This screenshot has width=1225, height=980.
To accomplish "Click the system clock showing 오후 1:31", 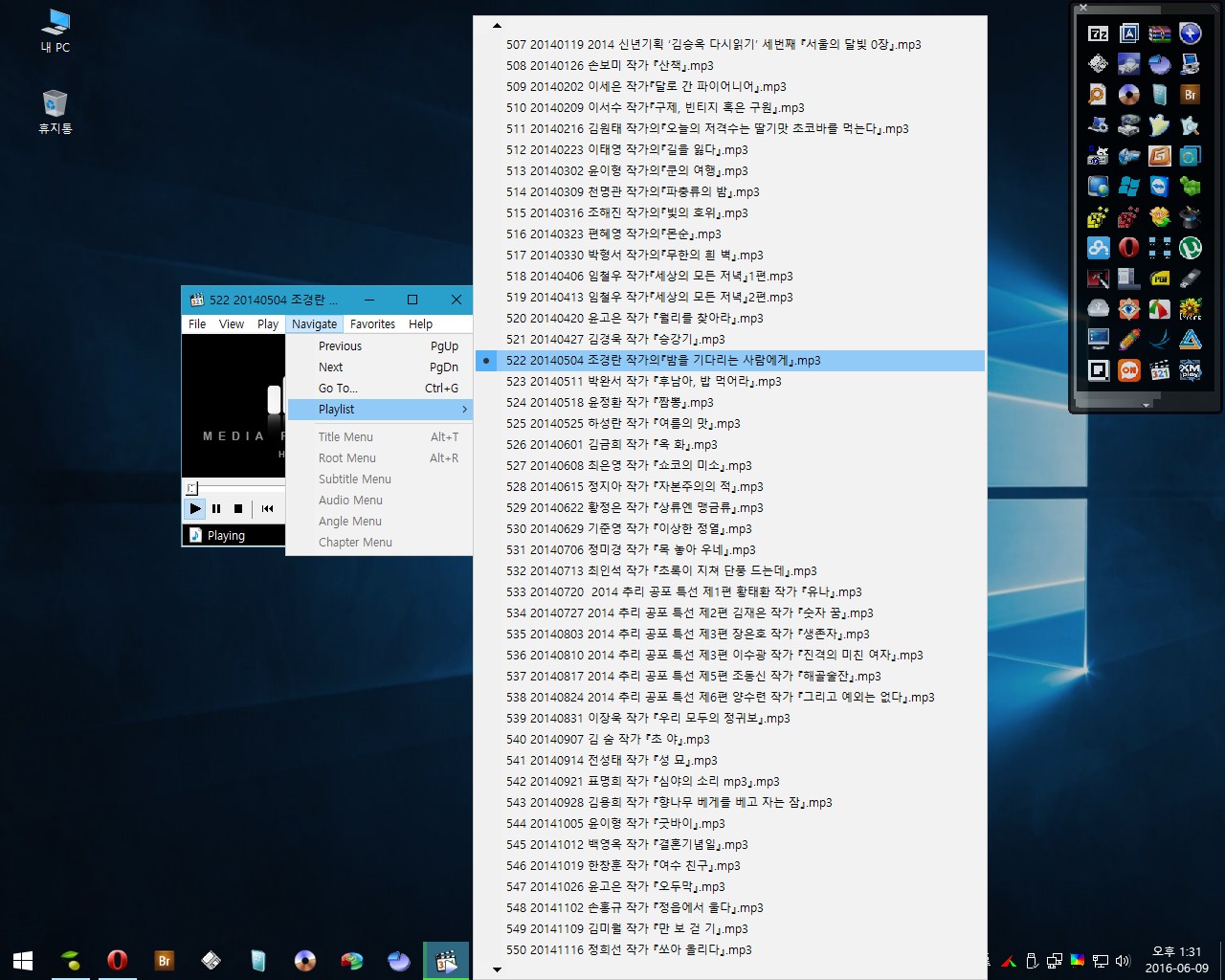I will (x=1177, y=960).
